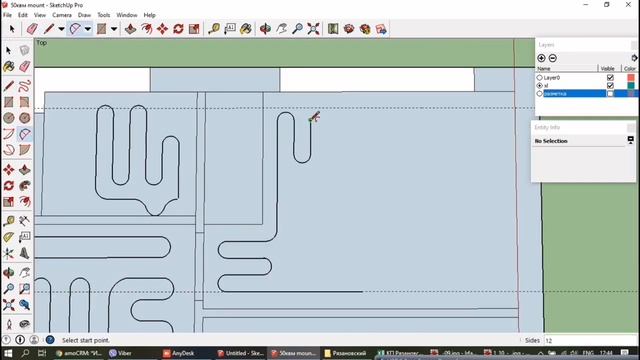Click Scale tool in left tool set
The height and width of the screenshot is (360, 640).
[x=9, y=202]
